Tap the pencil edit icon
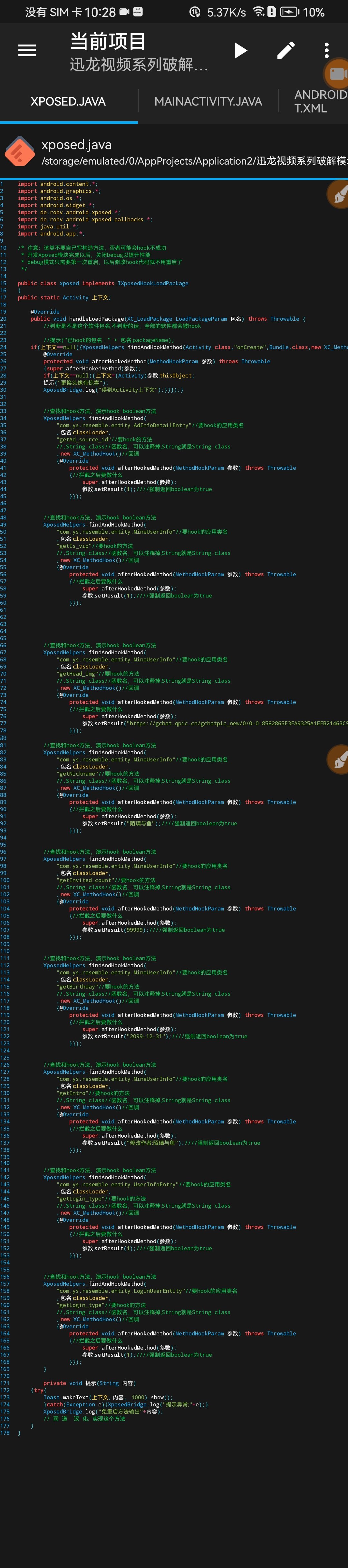This screenshot has height=1568, width=348. point(286,51)
